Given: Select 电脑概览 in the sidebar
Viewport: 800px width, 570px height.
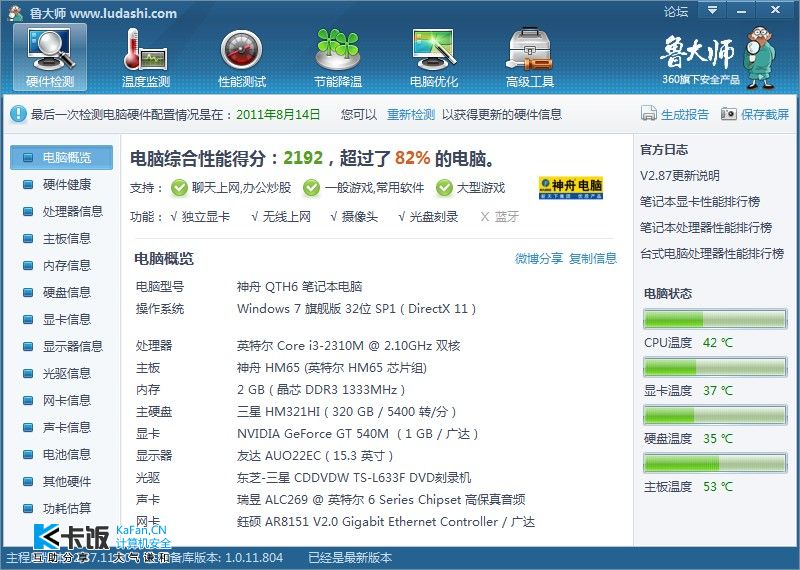Looking at the screenshot, I should point(61,157).
